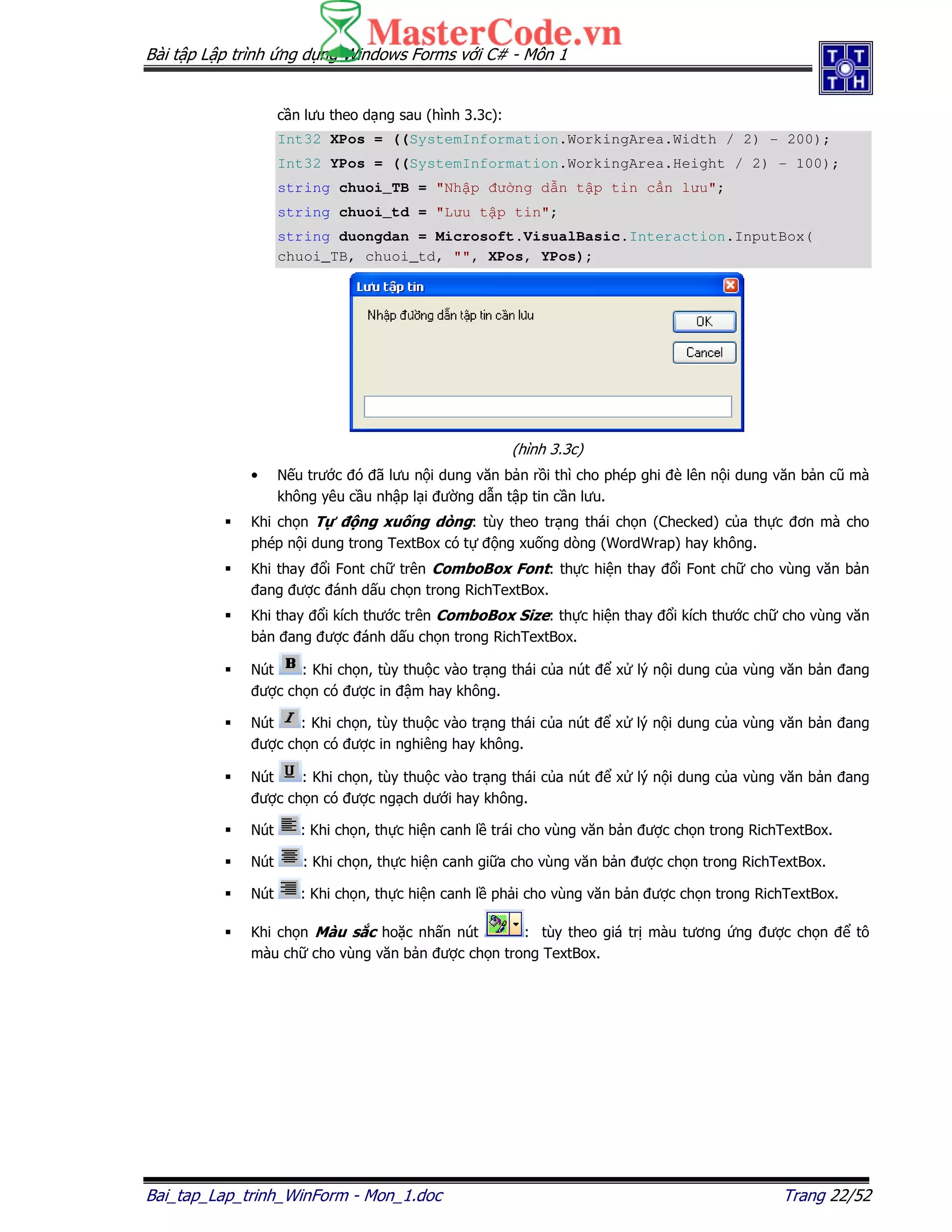Click the Bold (B) button icon
Screen dimensions: 952x1232
tap(291, 663)
